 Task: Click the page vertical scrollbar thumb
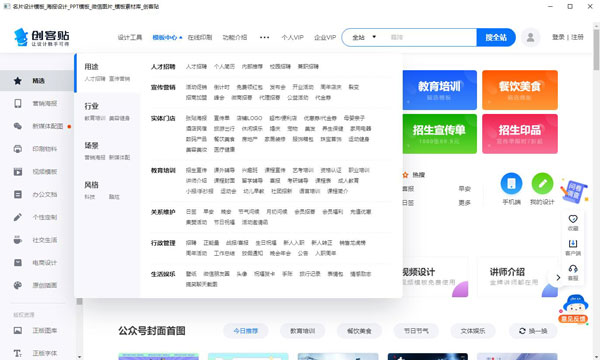(596, 49)
